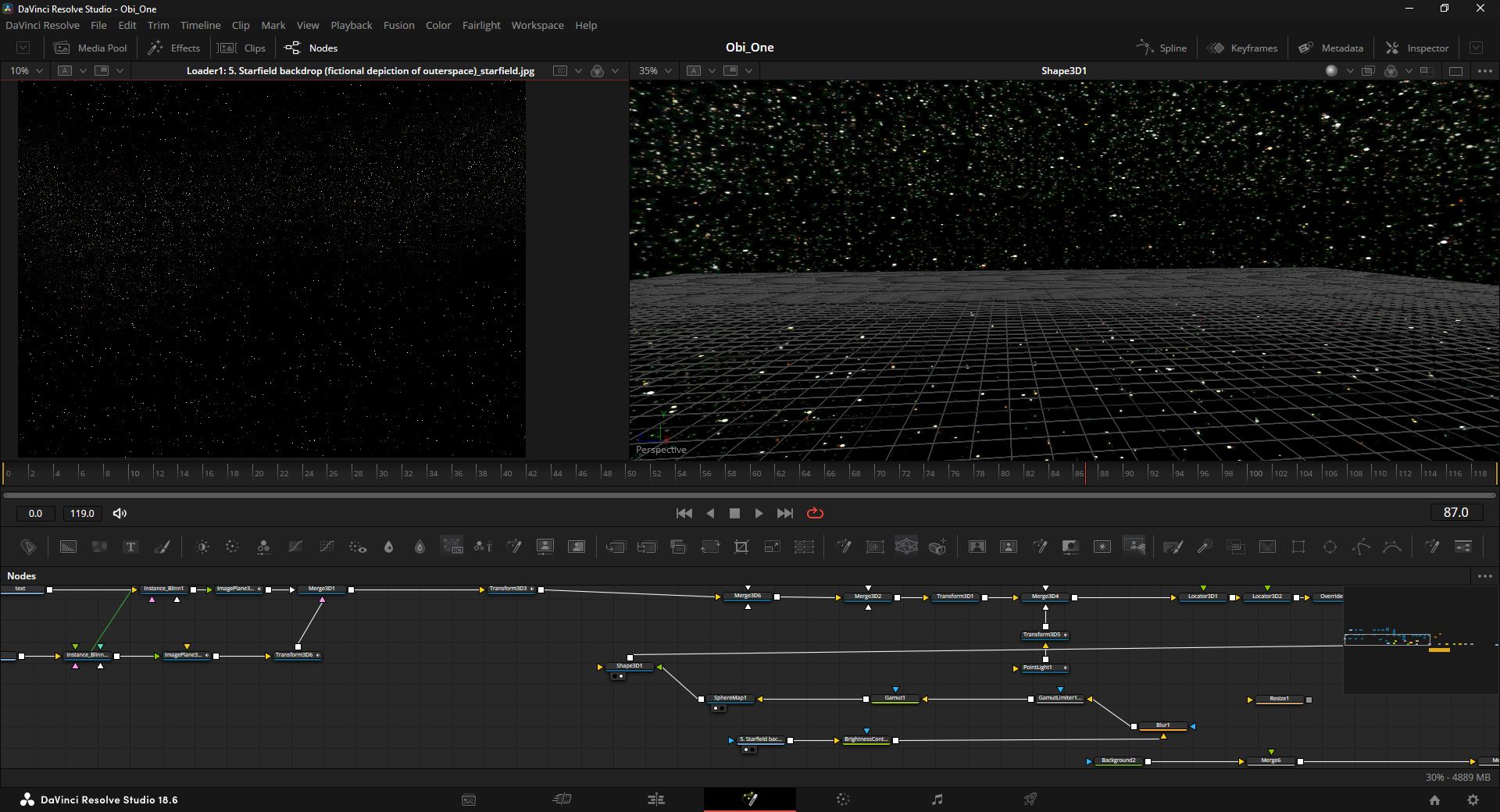Switch to the Color page
Image resolution: width=1500 pixels, height=812 pixels.
pyautogui.click(x=843, y=799)
